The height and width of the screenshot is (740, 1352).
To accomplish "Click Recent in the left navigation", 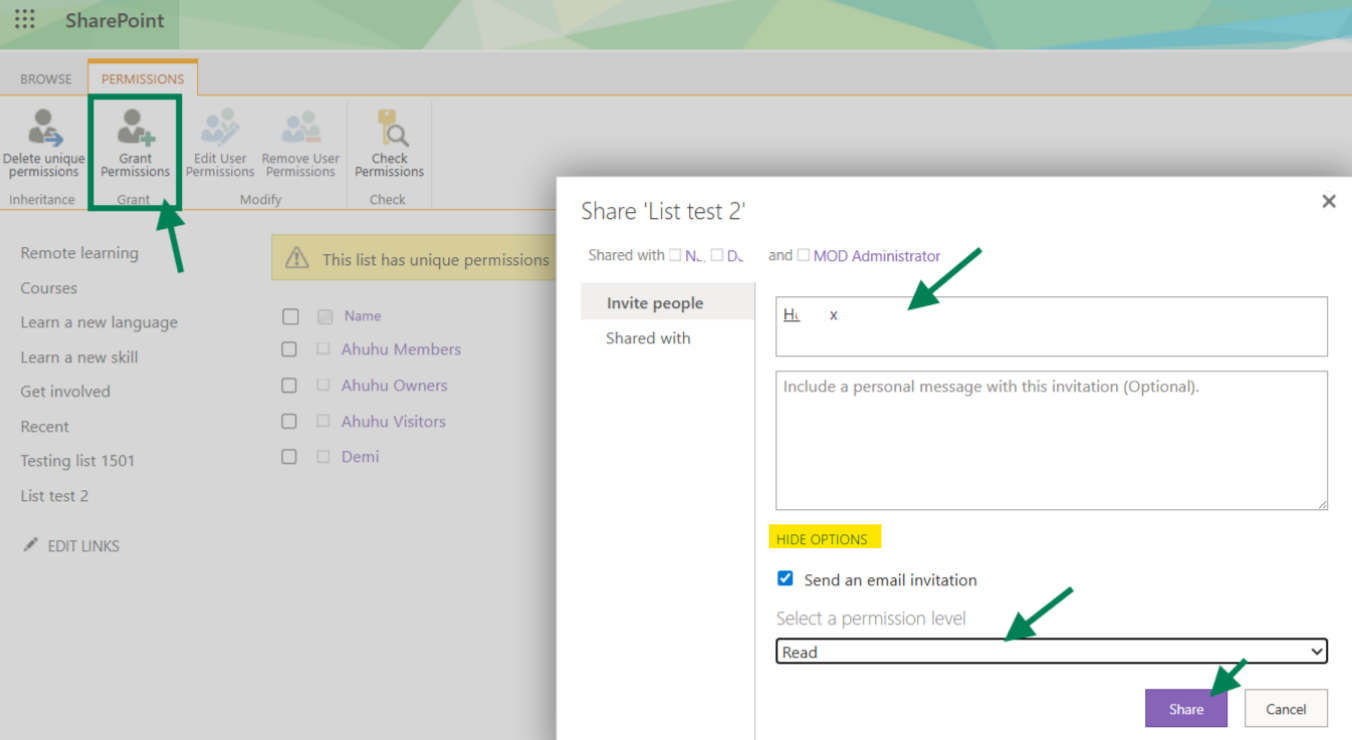I will 45,426.
